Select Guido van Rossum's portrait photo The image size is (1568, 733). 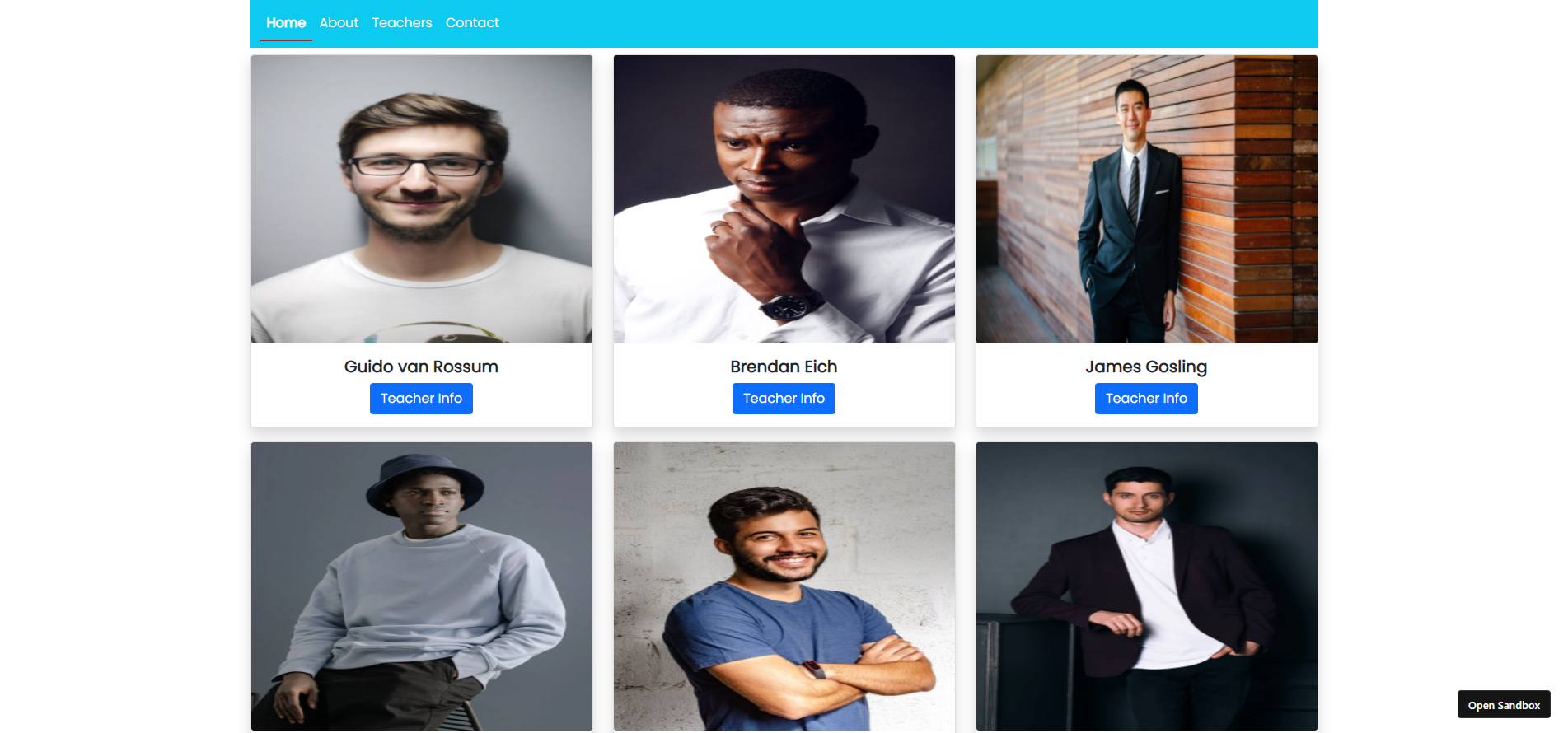tap(422, 199)
